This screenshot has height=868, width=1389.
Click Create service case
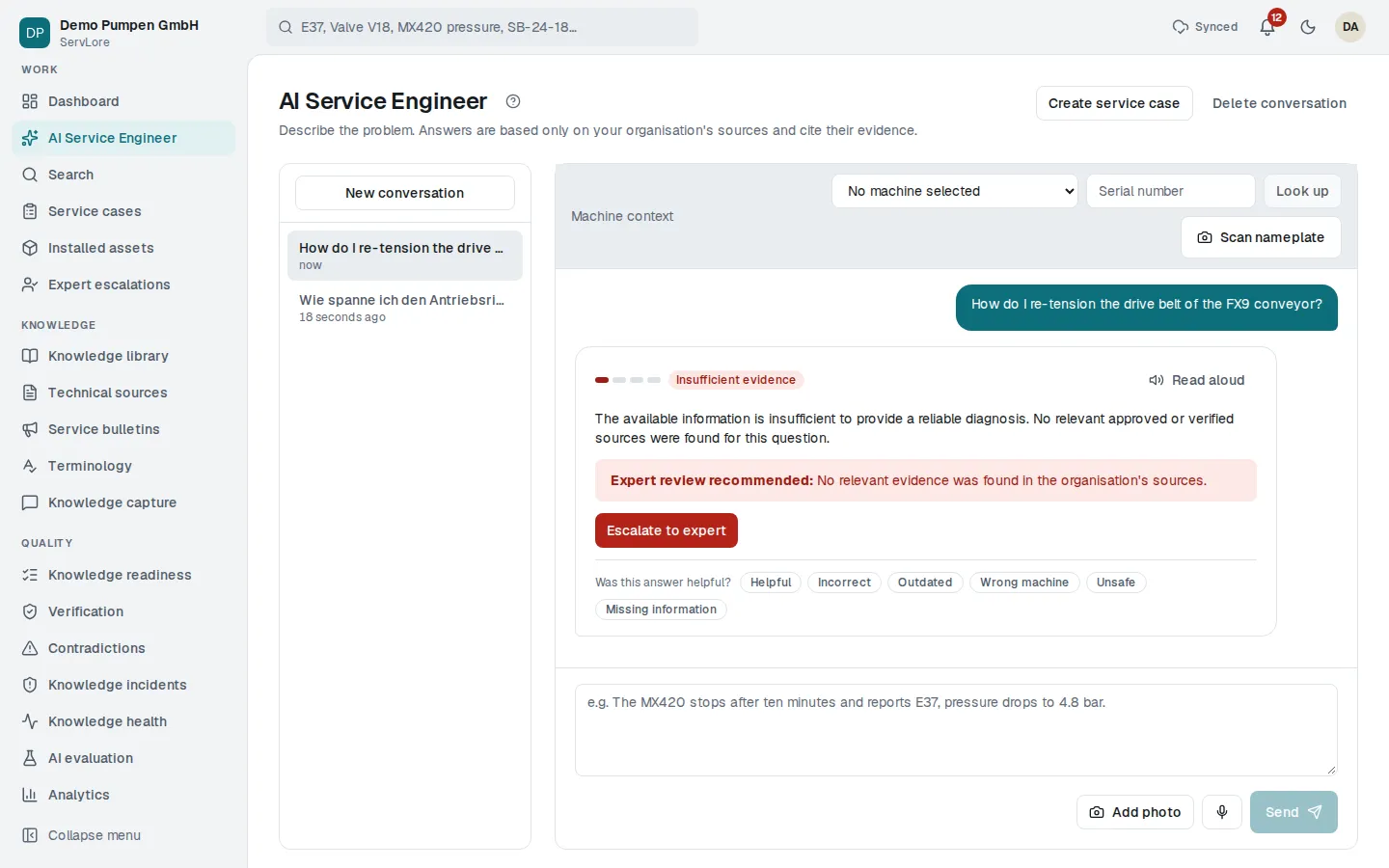point(1114,103)
